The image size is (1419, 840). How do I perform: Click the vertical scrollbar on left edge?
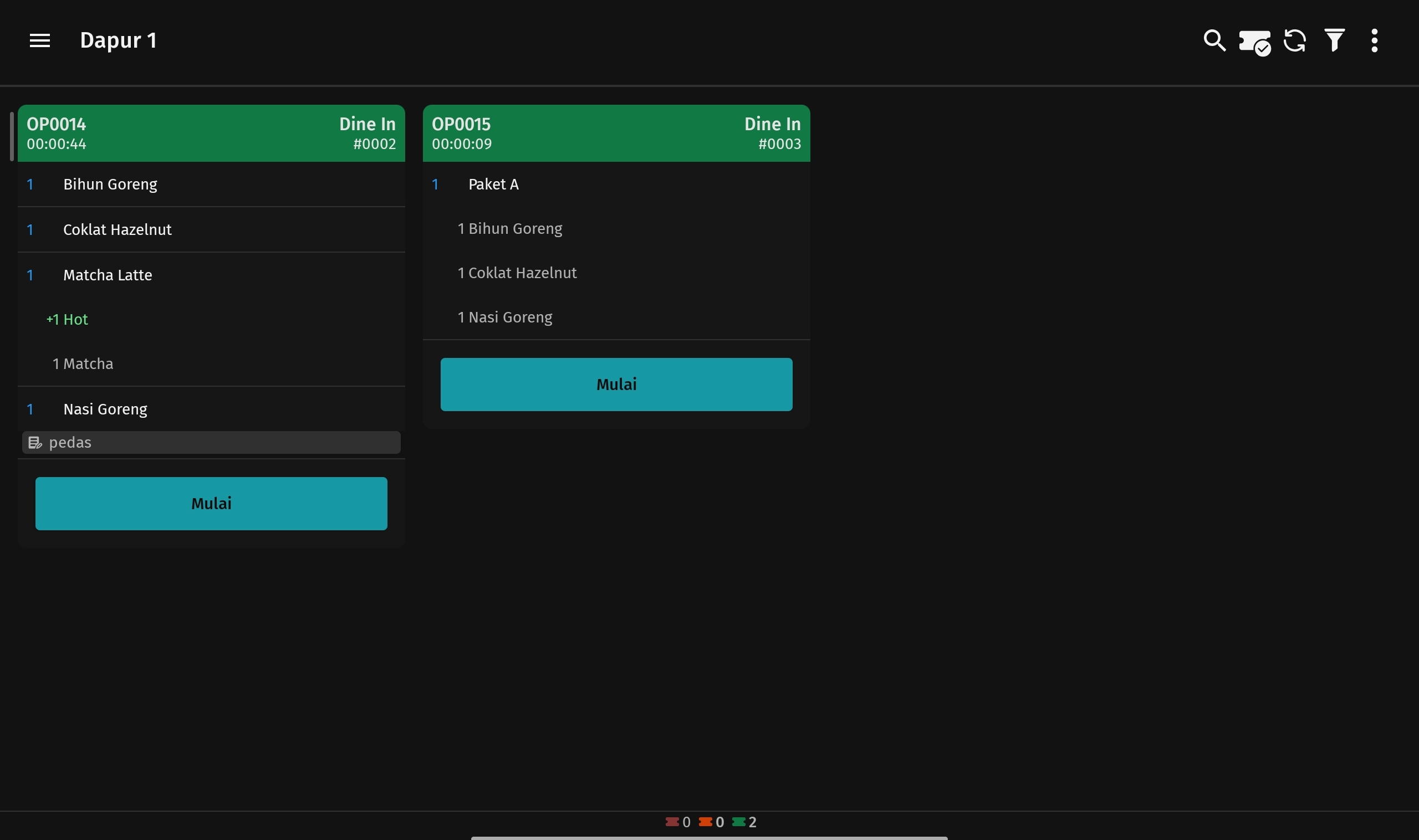[x=11, y=136]
